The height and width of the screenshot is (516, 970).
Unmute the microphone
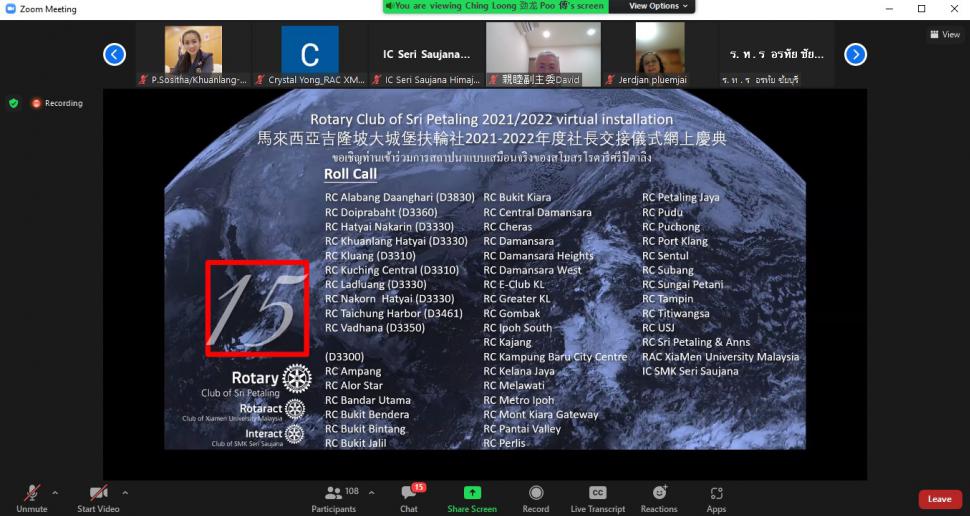tap(32, 498)
